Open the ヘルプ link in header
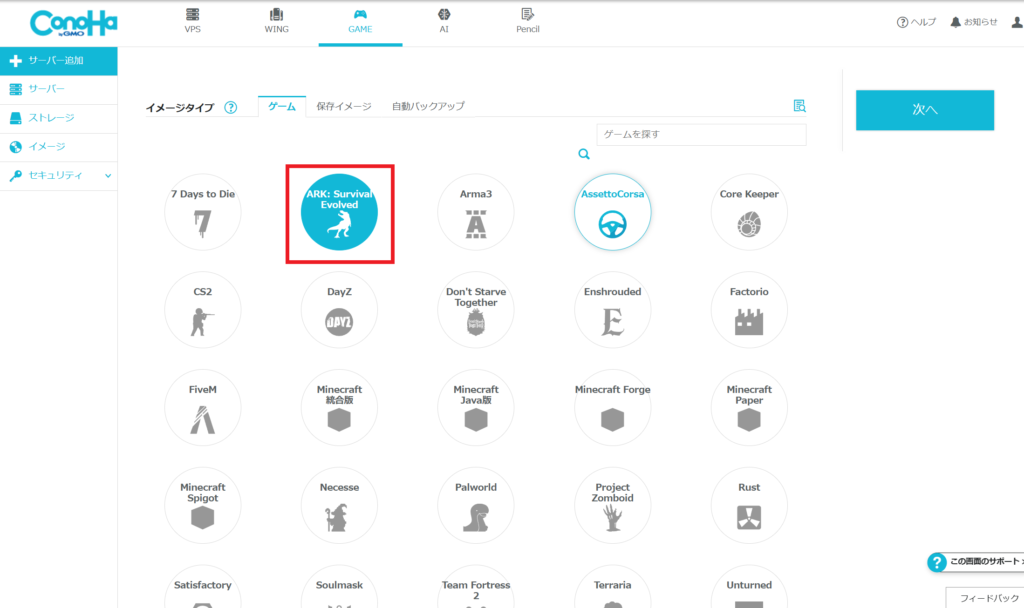 click(x=916, y=22)
